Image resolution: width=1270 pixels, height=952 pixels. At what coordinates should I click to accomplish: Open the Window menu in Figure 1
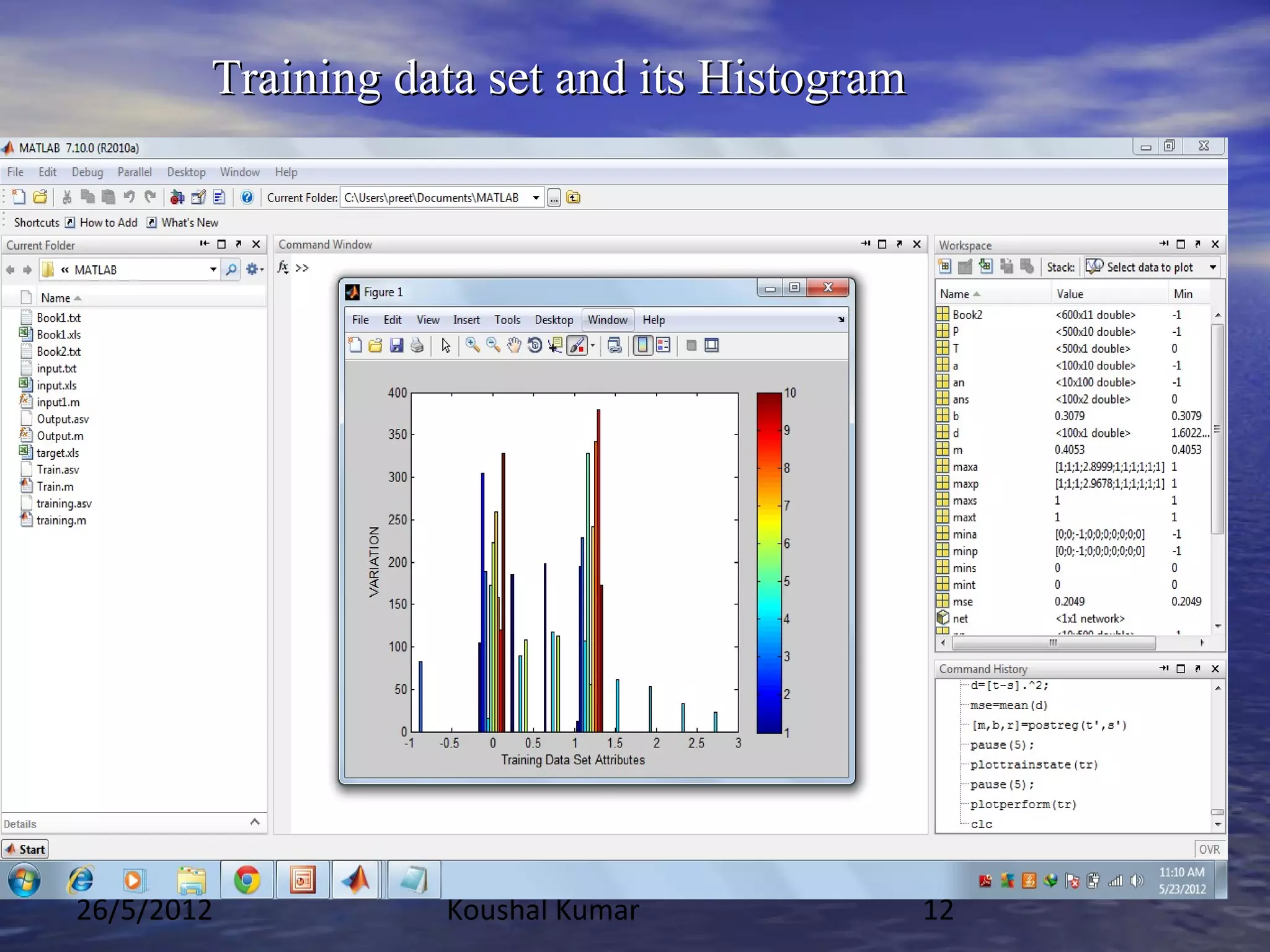point(608,320)
